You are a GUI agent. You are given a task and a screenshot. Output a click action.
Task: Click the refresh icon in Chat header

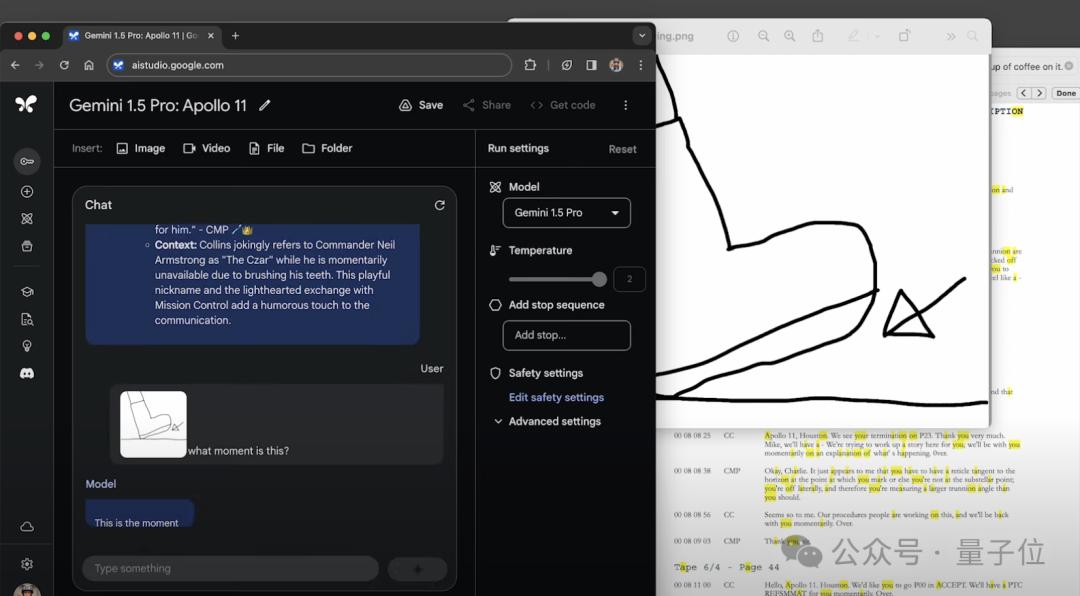tap(439, 205)
